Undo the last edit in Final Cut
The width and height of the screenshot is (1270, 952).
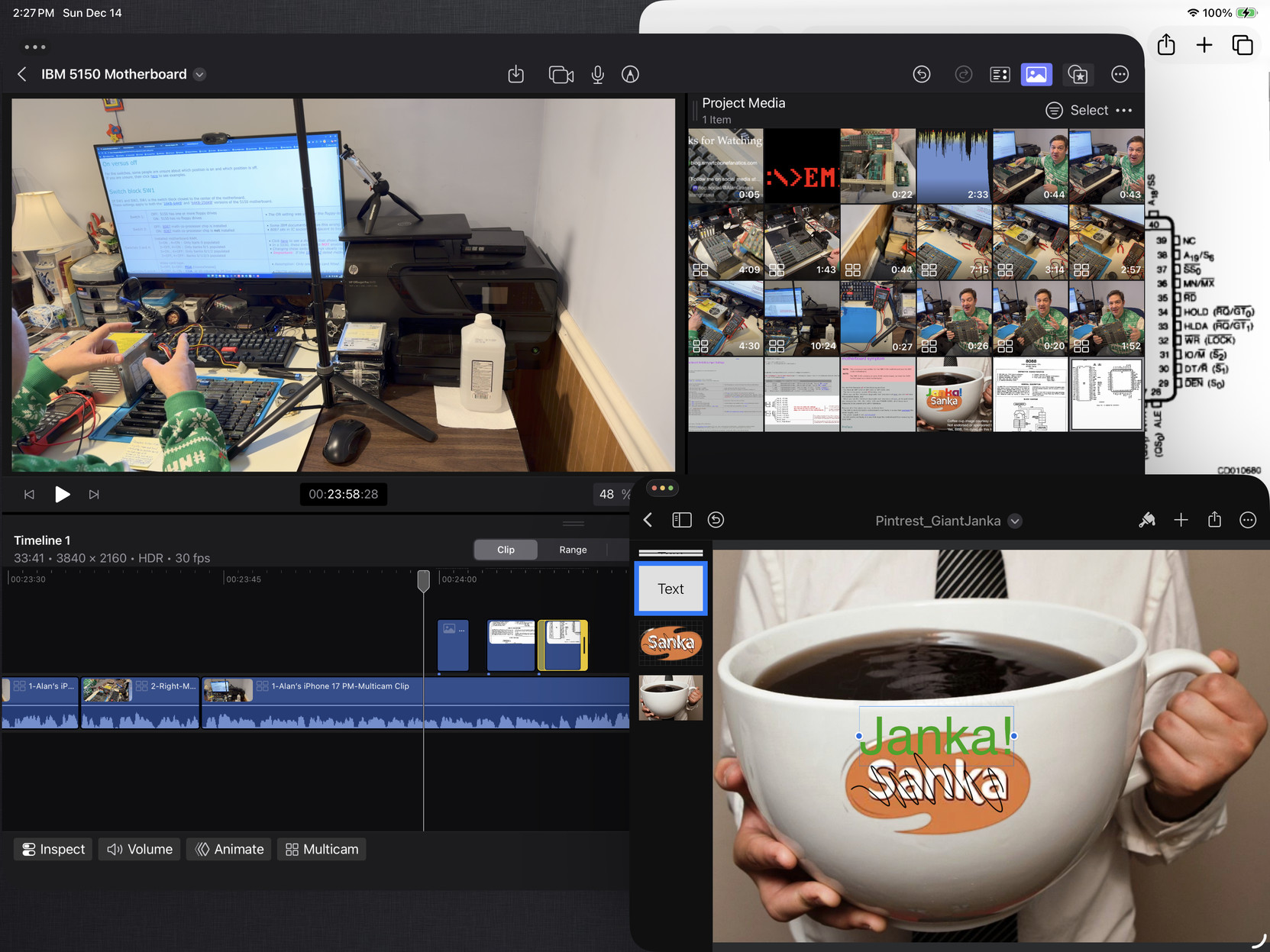pos(922,74)
